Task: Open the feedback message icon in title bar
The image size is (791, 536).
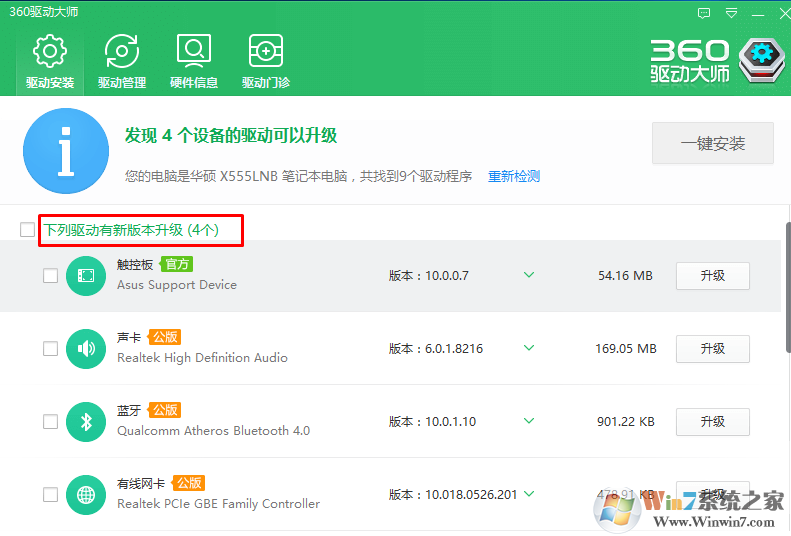Action: [705, 14]
